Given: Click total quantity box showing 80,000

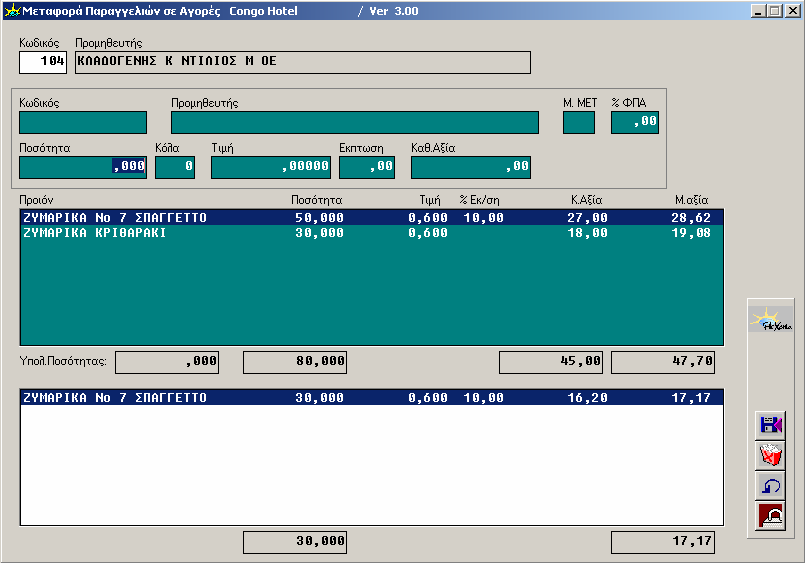Looking at the screenshot, I should [295, 362].
